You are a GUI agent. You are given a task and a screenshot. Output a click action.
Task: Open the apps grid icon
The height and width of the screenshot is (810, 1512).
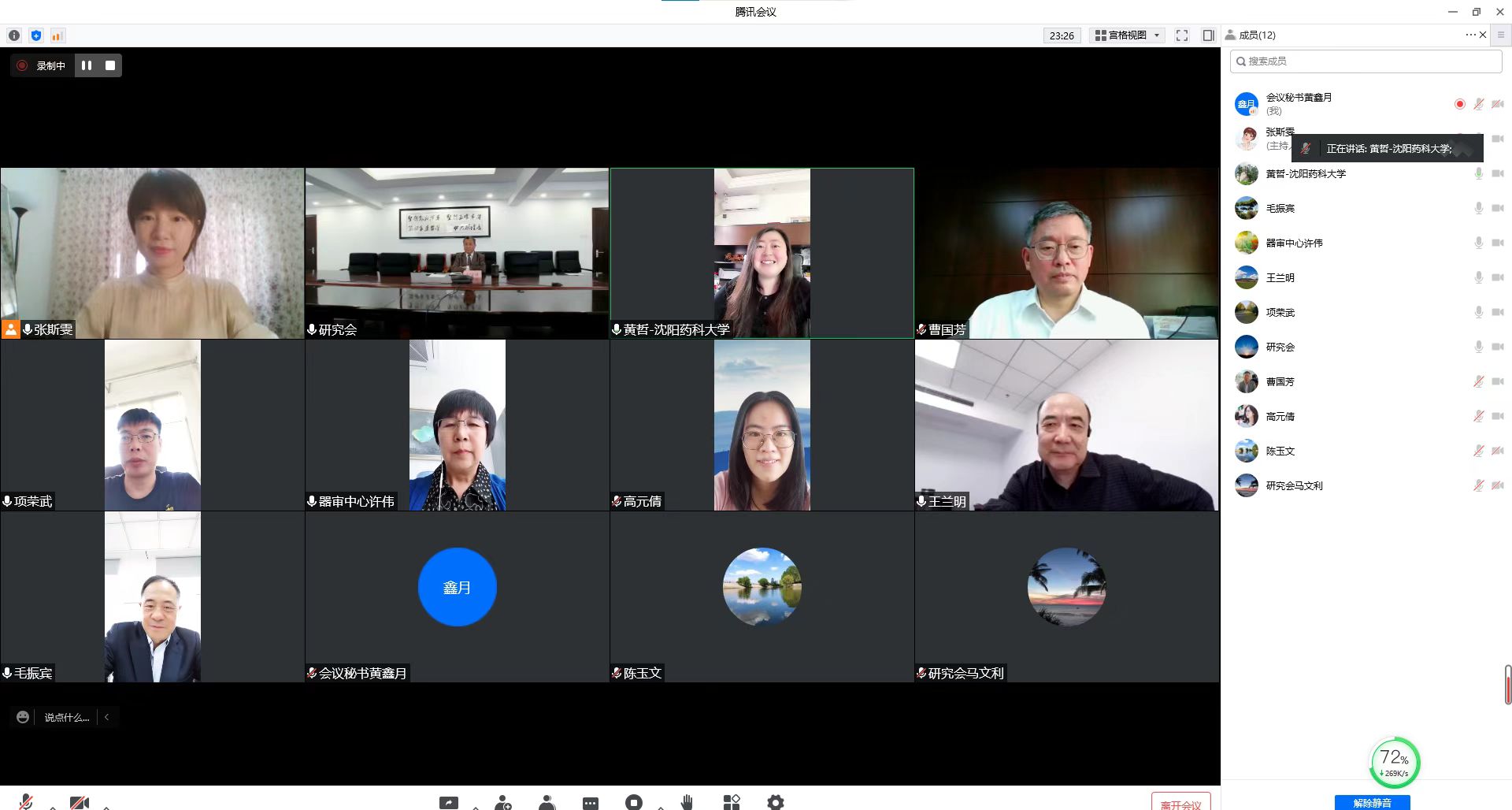[x=732, y=802]
